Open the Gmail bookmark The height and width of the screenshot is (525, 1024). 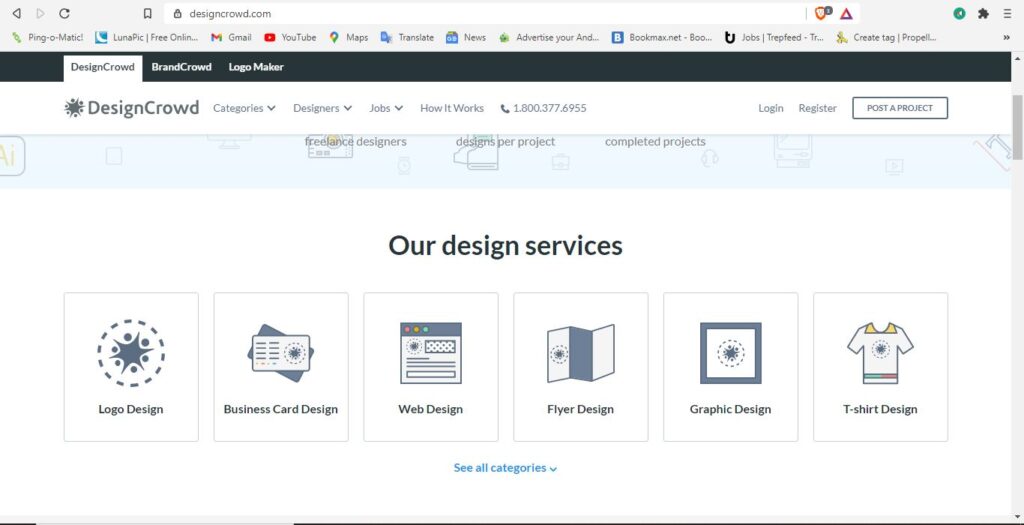pyautogui.click(x=231, y=37)
